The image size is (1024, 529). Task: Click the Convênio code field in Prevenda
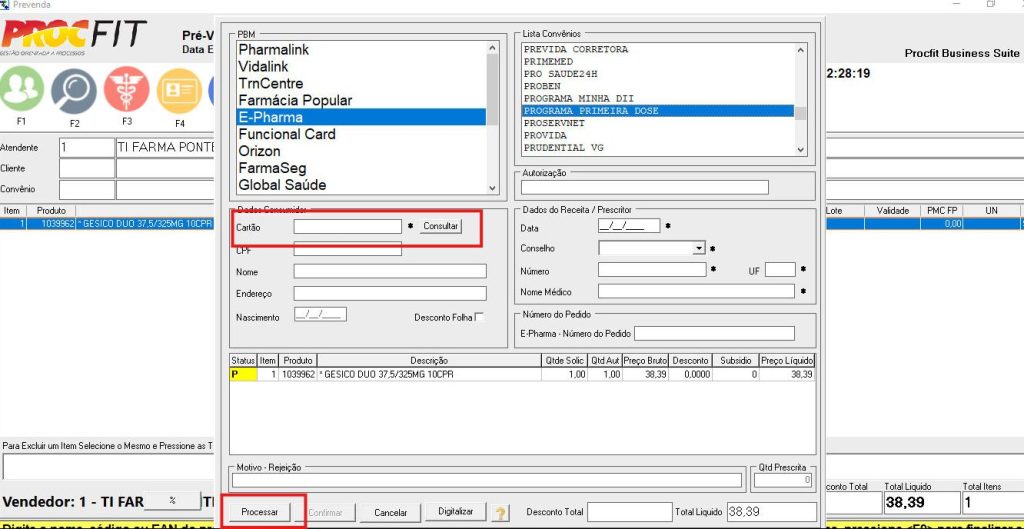click(x=87, y=189)
